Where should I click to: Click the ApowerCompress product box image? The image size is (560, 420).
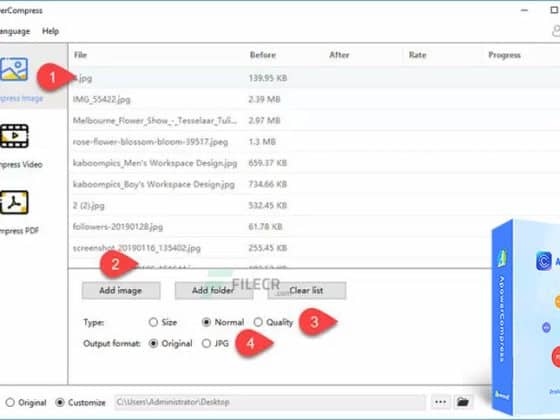[526, 316]
